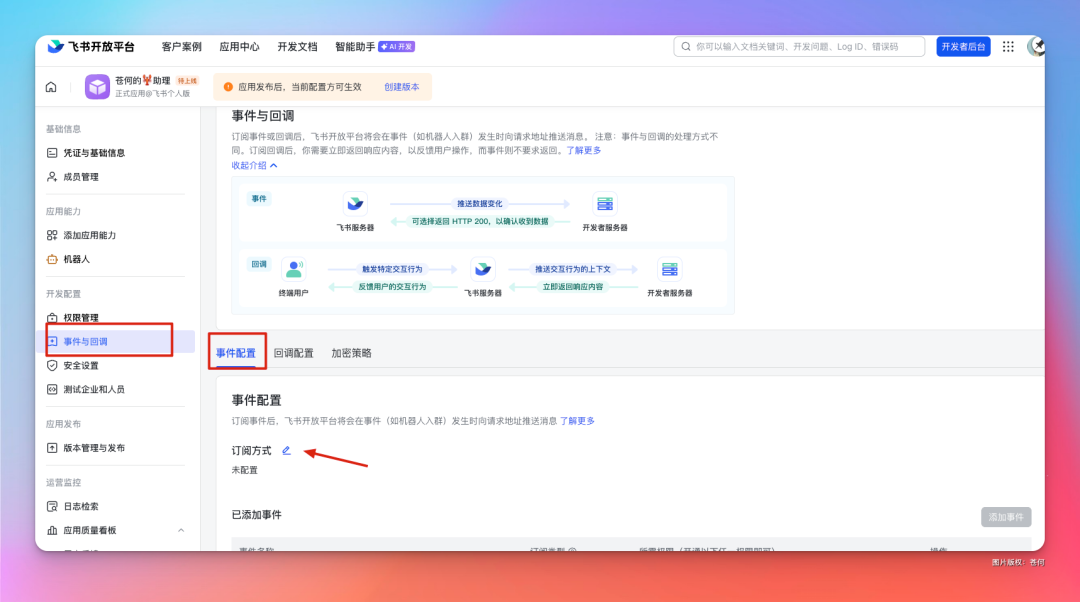The image size is (1080, 602).
Task: Click the home icon in the breadcrumb bar
Action: click(50, 87)
